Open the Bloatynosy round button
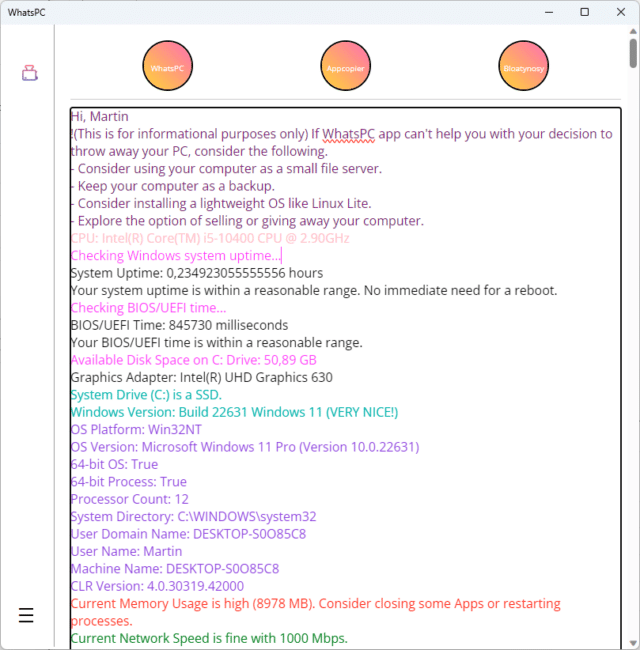 coord(524,65)
